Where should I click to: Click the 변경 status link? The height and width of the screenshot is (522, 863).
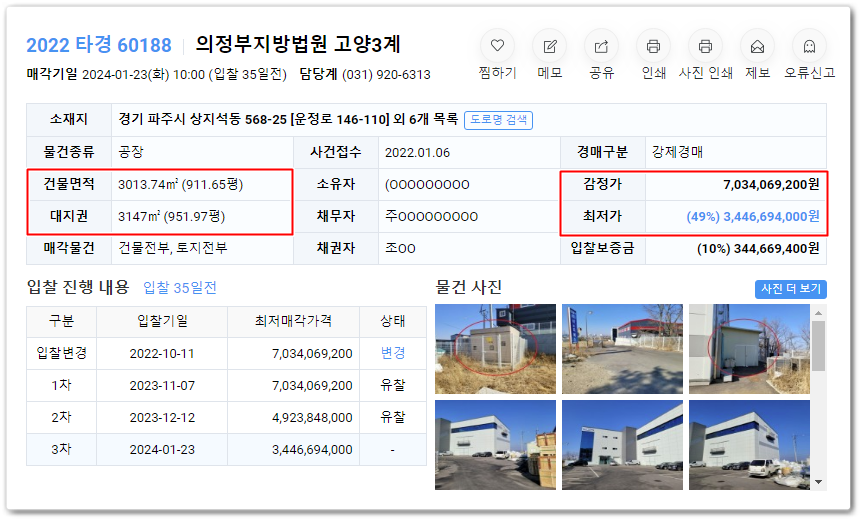[393, 353]
